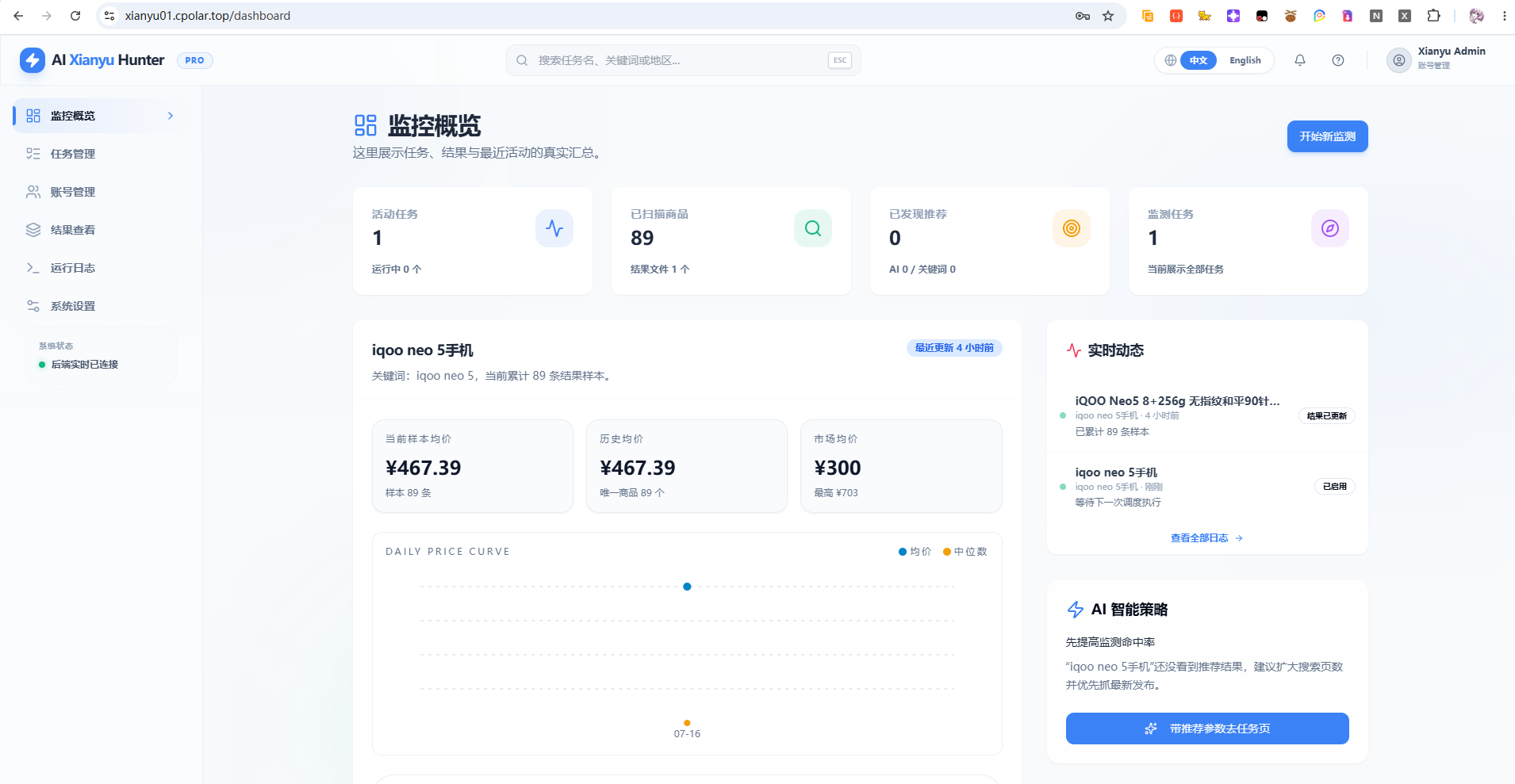Screen dimensions: 1515x784
Task: Click the 已启用 status badge
Action: (x=1334, y=487)
